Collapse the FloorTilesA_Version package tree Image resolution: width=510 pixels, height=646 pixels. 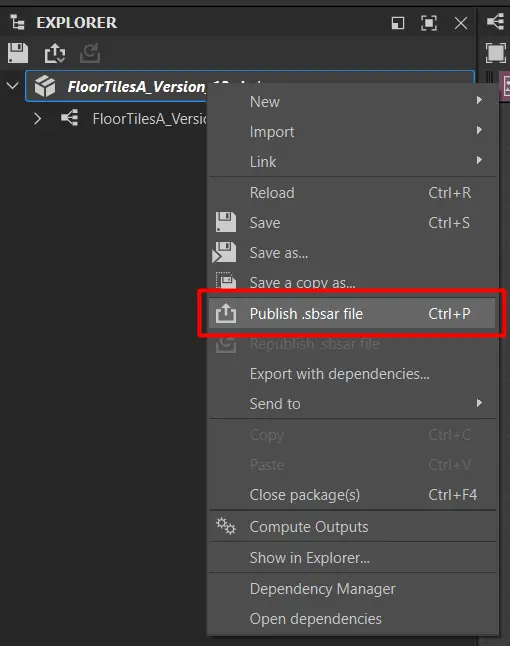coord(13,86)
